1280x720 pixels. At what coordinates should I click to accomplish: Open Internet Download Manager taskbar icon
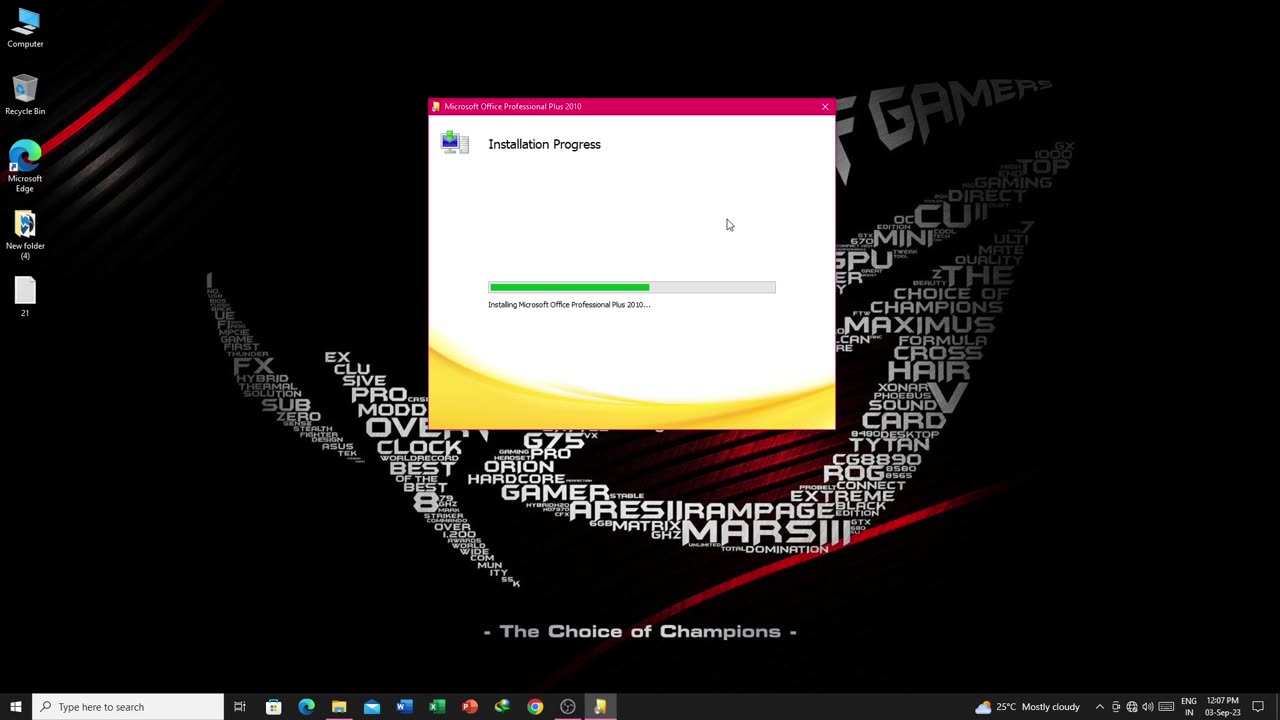(502, 707)
